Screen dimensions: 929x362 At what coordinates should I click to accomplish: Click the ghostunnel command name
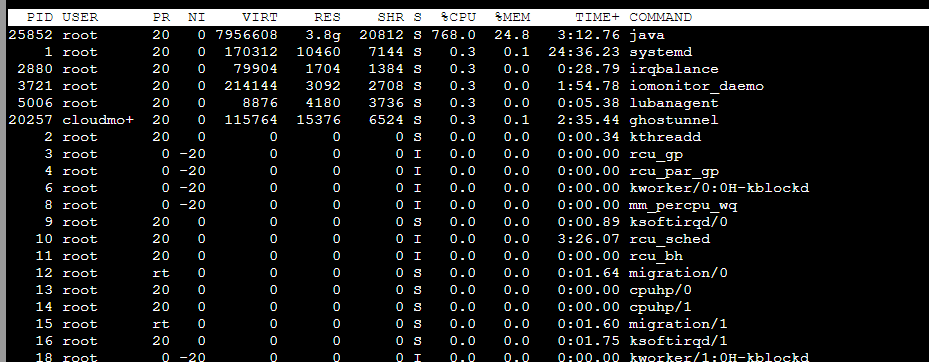coord(674,120)
